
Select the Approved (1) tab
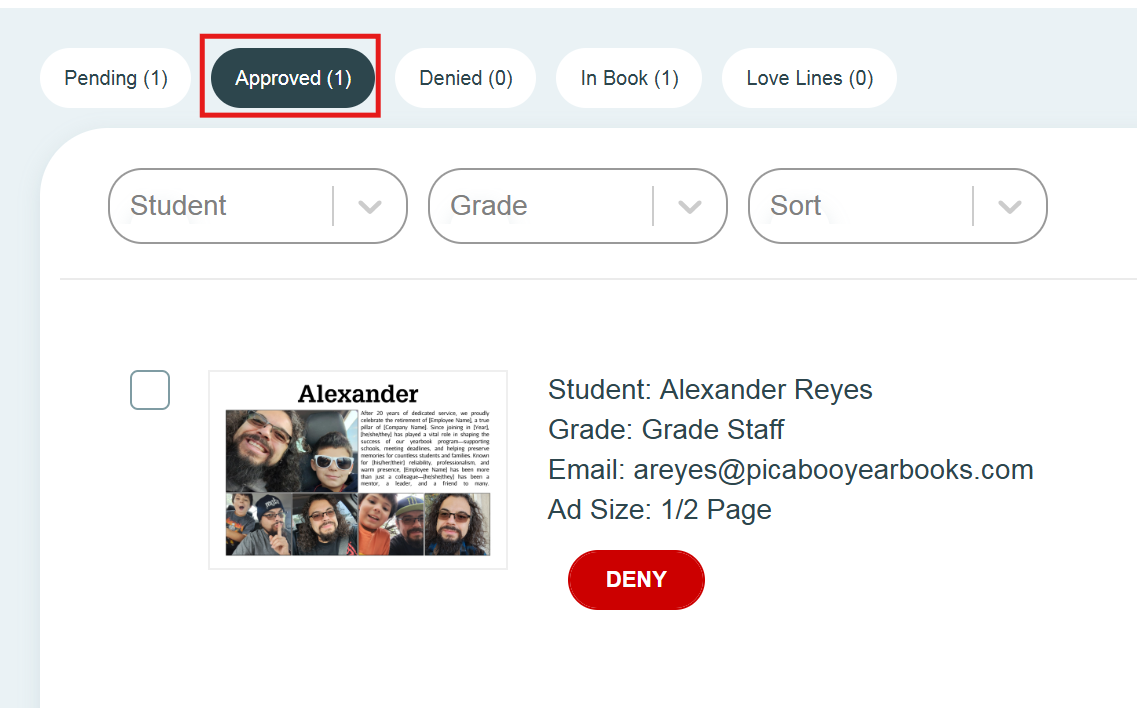point(293,78)
